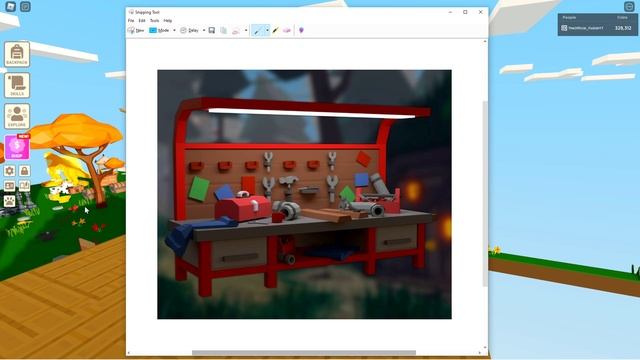The image size is (640, 360).
Task: Click the icon below the padlock
Action: click(x=24, y=186)
